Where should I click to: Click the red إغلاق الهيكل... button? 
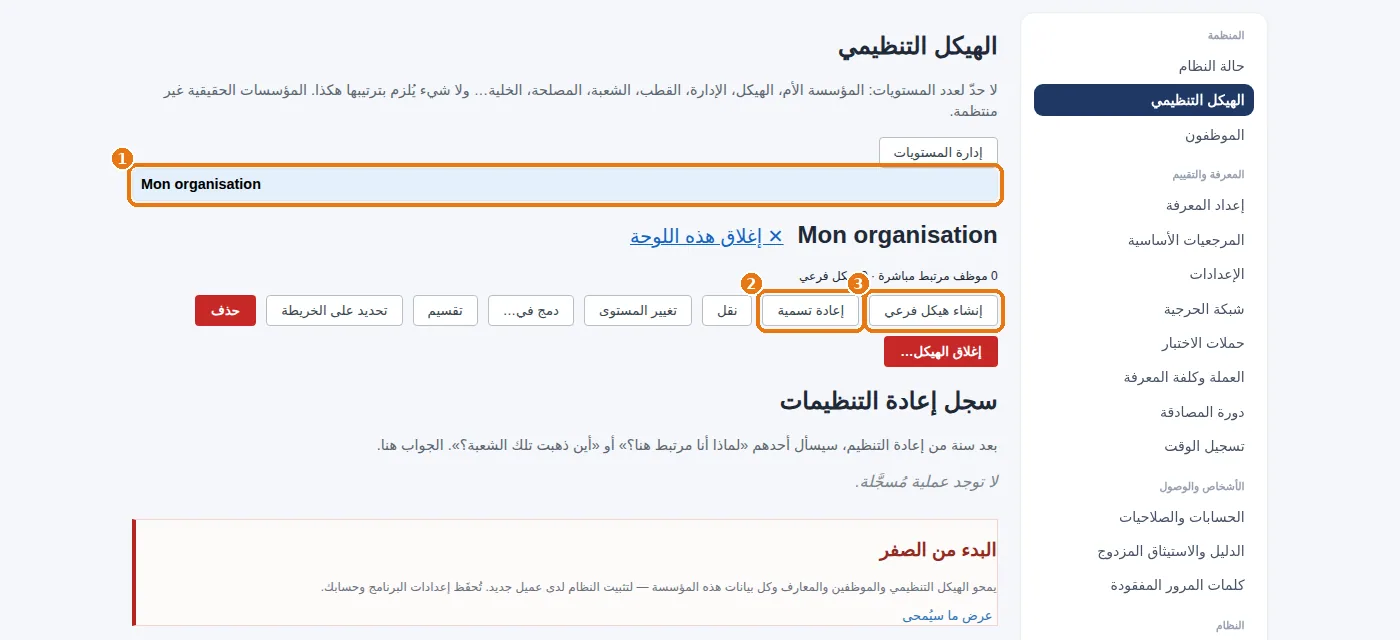tap(941, 352)
